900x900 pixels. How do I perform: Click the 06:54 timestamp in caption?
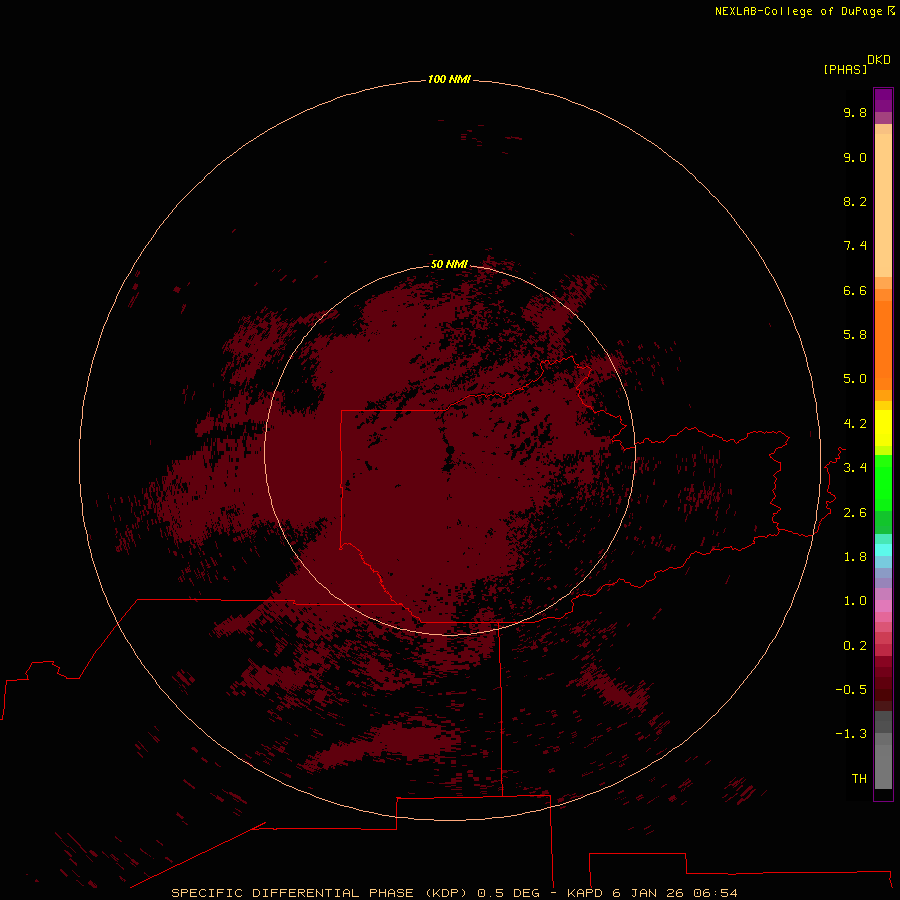point(715,893)
